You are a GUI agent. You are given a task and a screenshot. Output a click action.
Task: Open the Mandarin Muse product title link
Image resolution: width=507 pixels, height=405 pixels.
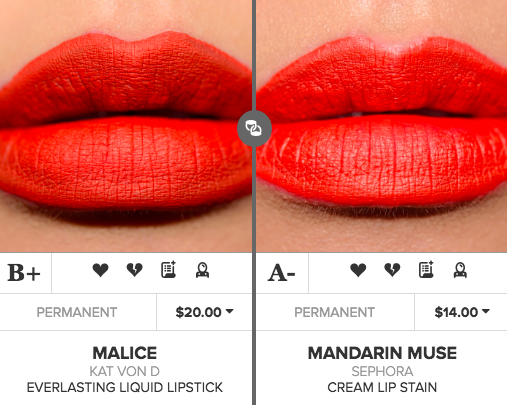coord(382,353)
